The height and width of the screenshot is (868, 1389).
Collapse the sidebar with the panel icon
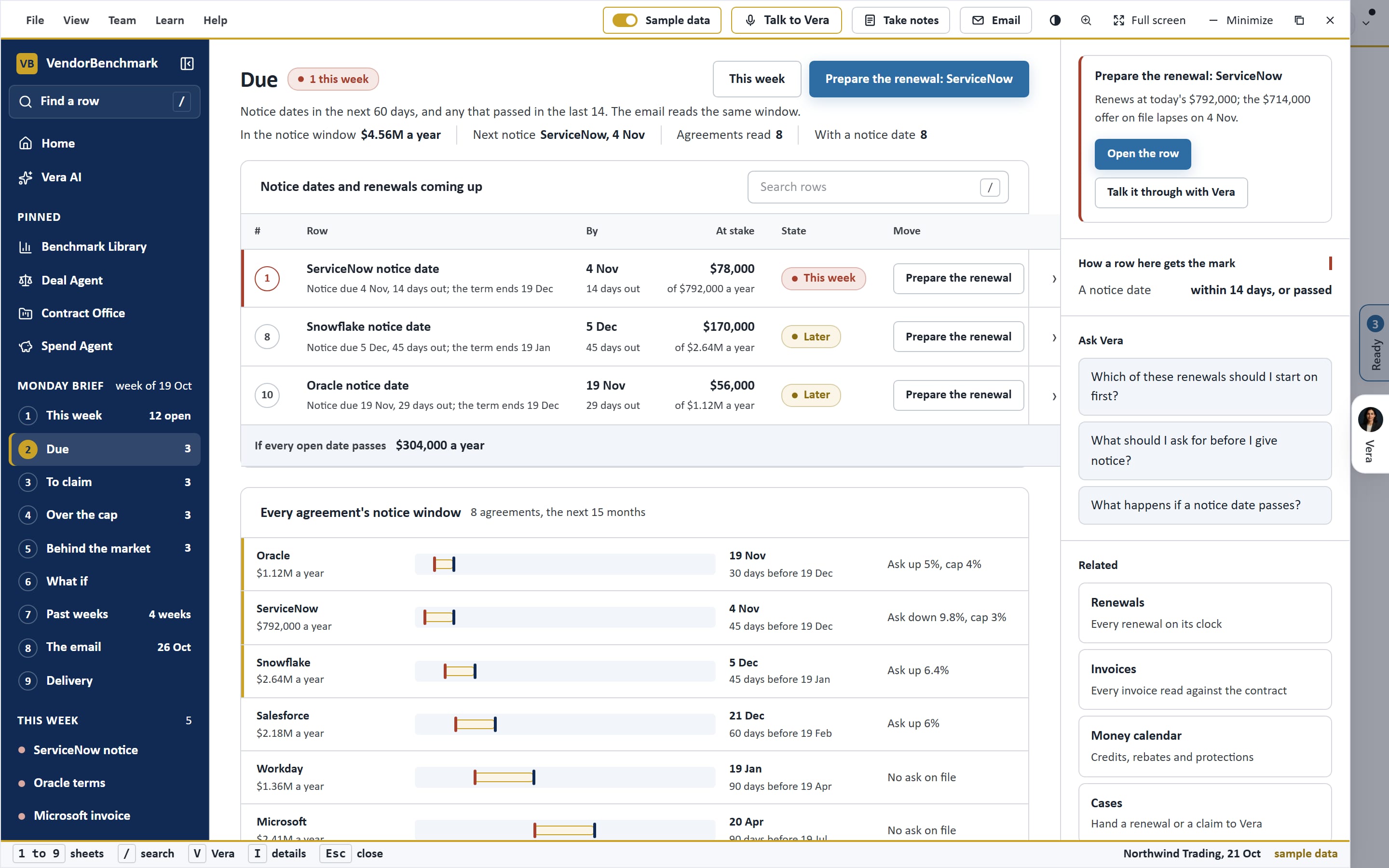pyautogui.click(x=187, y=63)
